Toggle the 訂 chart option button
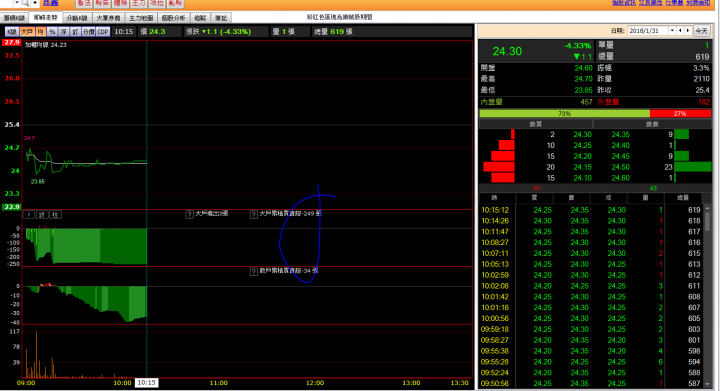 click(x=75, y=32)
